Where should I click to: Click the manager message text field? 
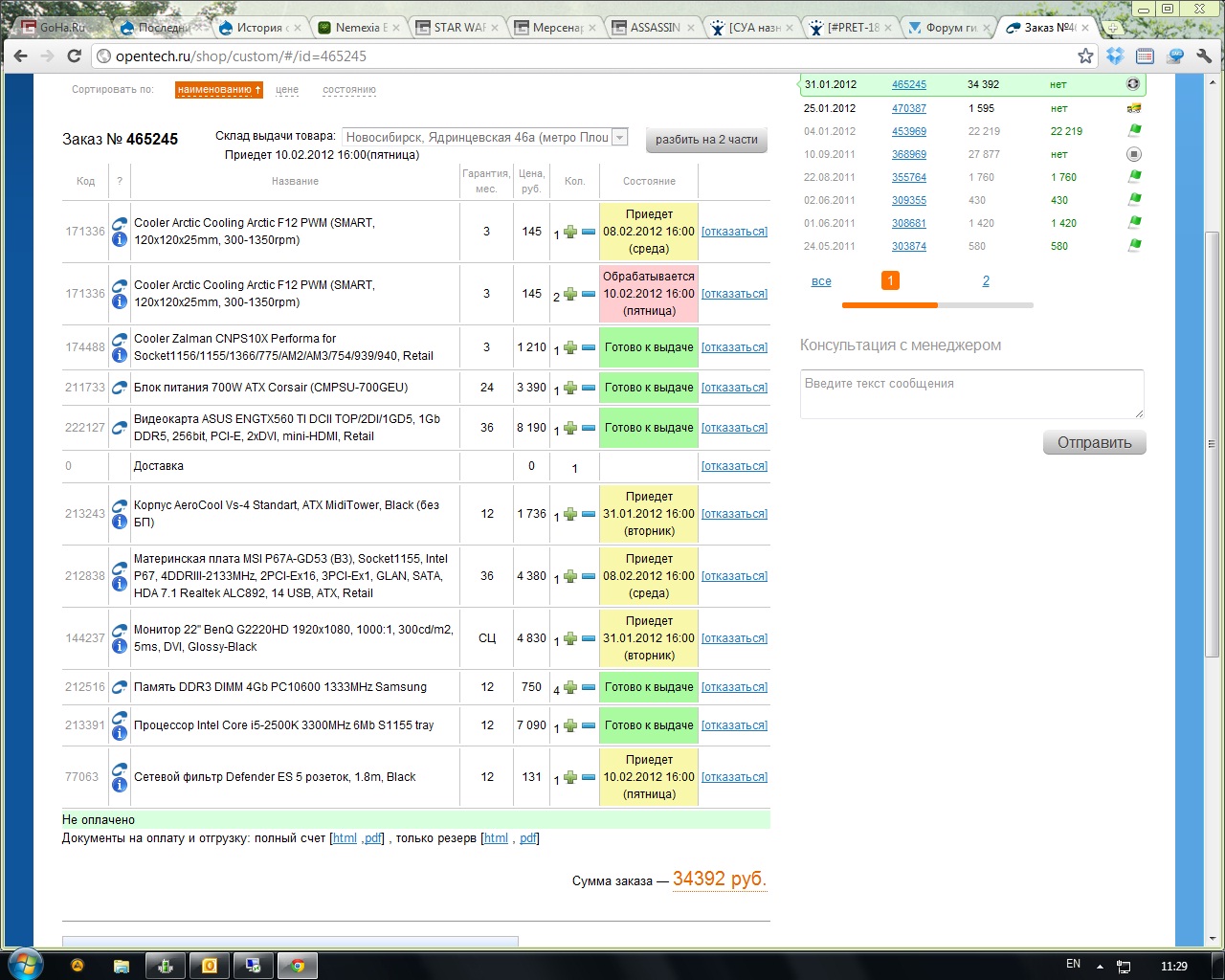coord(971,394)
